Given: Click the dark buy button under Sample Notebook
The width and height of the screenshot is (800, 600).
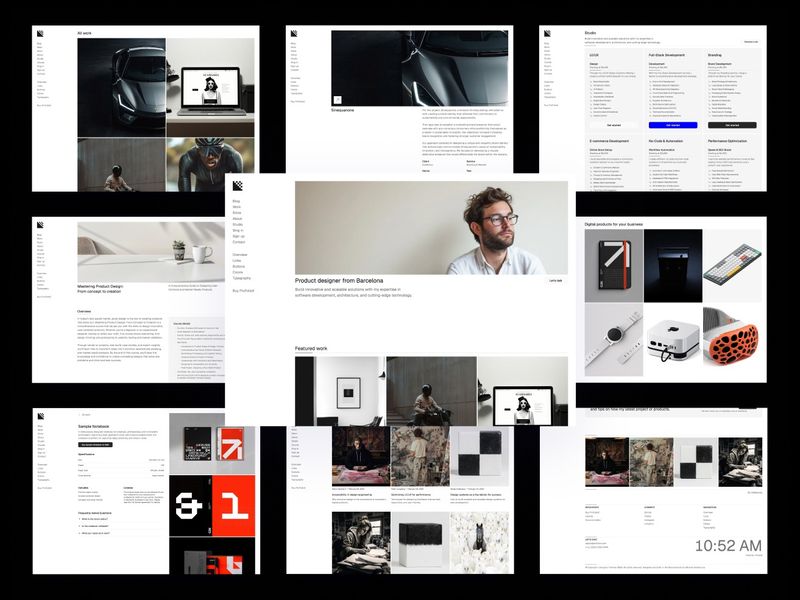Looking at the screenshot, I should point(95,444).
